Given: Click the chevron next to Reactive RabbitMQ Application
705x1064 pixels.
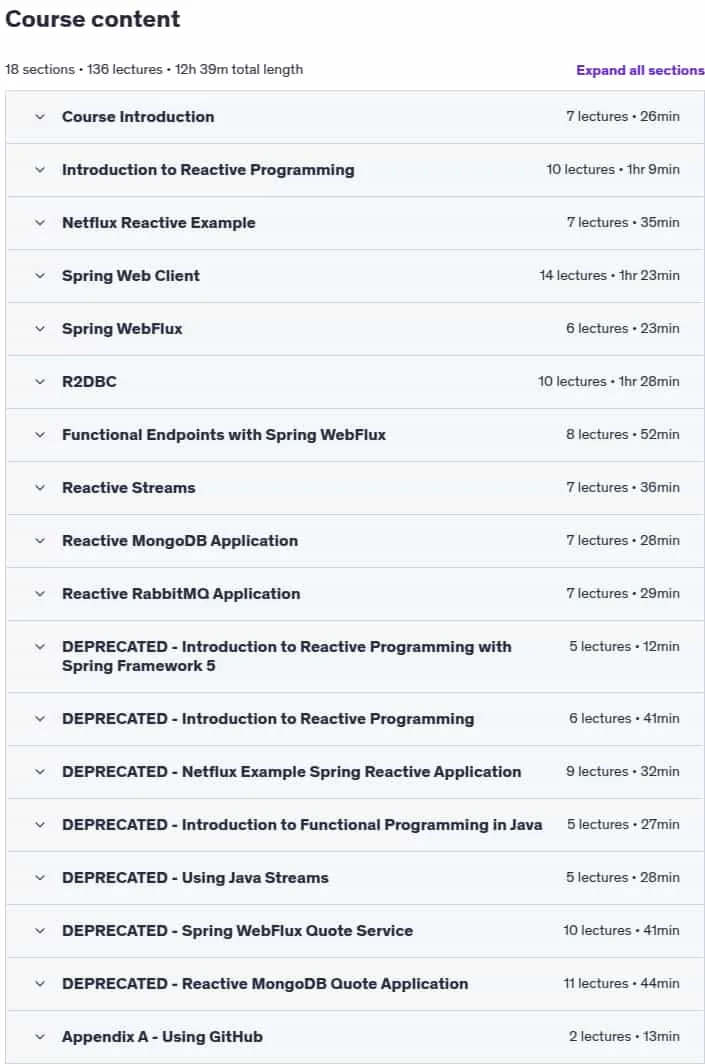Looking at the screenshot, I should (40, 593).
